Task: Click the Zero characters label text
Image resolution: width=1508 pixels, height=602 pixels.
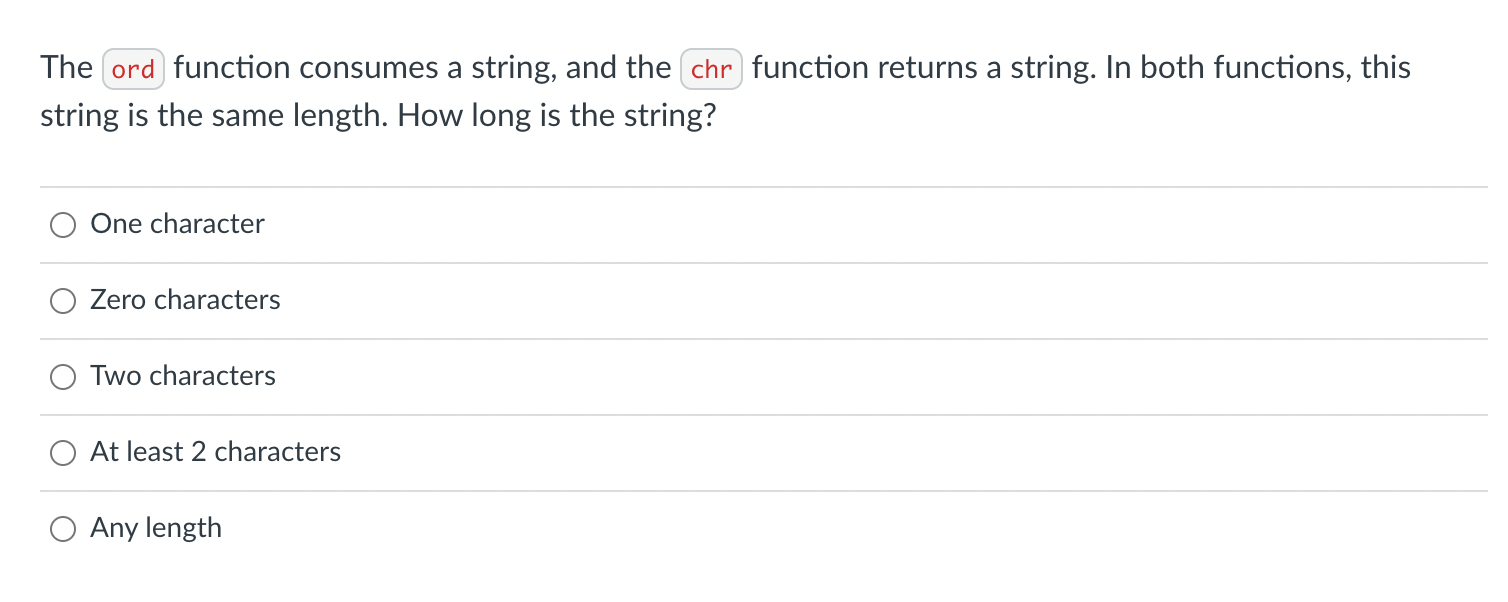Action: [185, 300]
